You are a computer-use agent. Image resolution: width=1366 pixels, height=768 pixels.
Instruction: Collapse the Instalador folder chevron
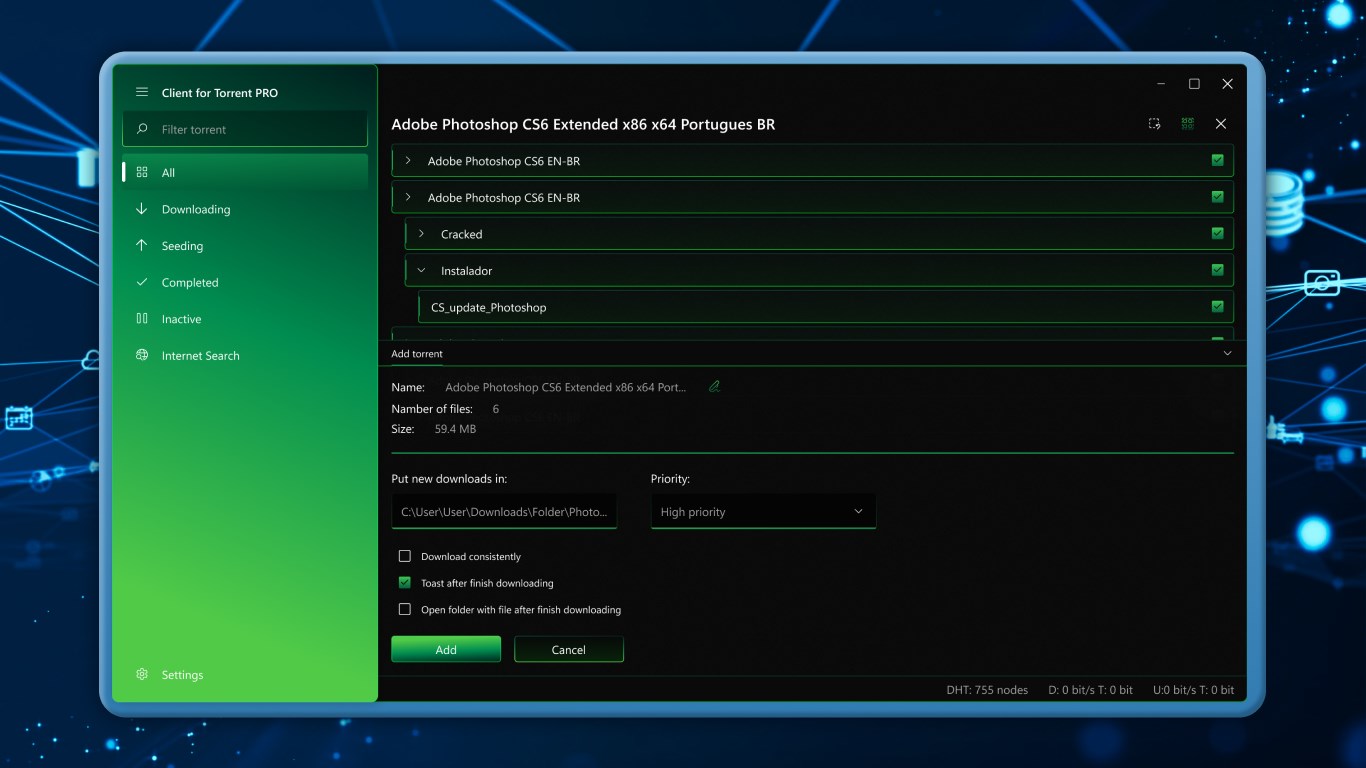click(421, 270)
